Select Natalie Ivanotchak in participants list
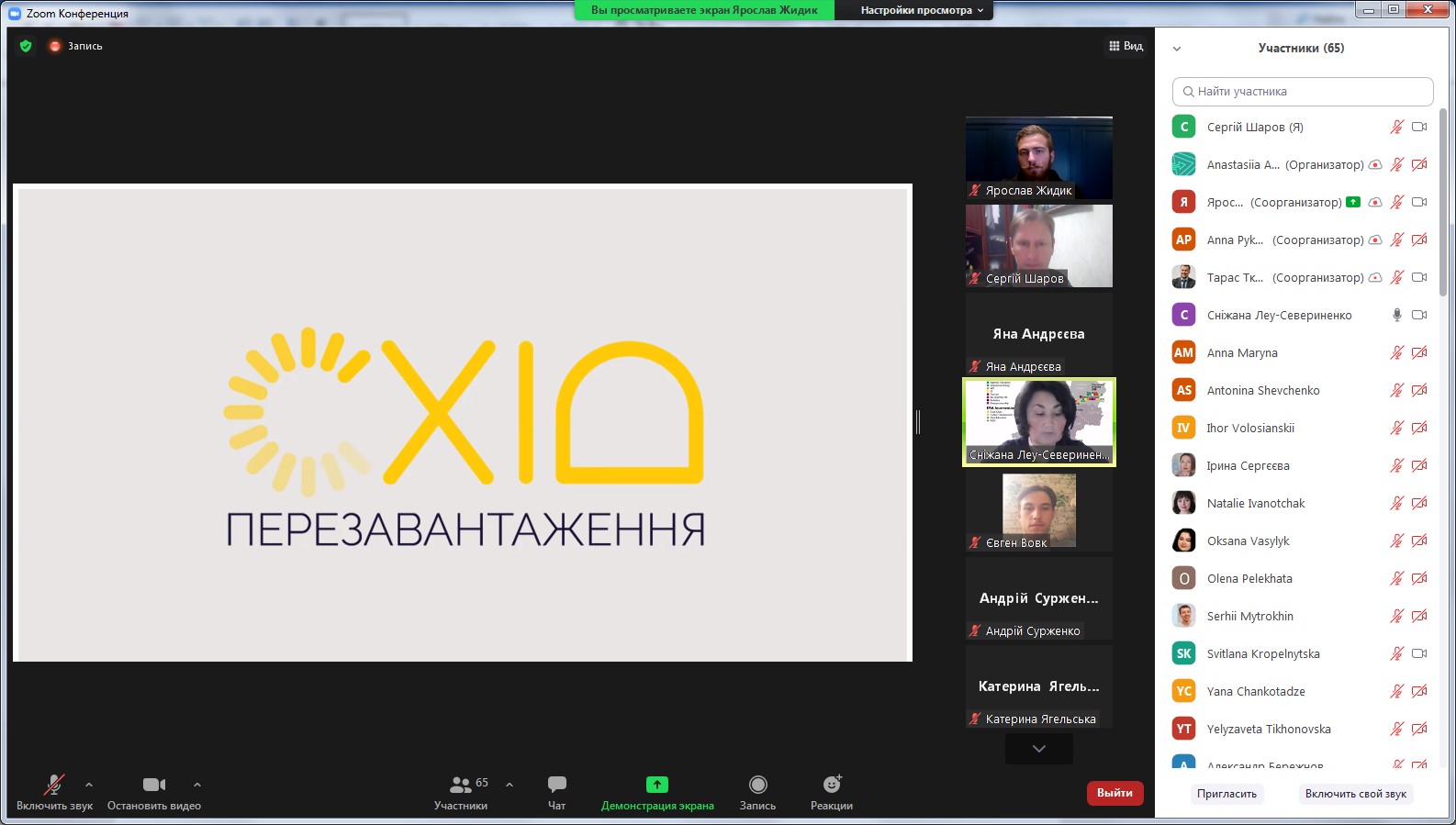1456x825 pixels. (1301, 503)
